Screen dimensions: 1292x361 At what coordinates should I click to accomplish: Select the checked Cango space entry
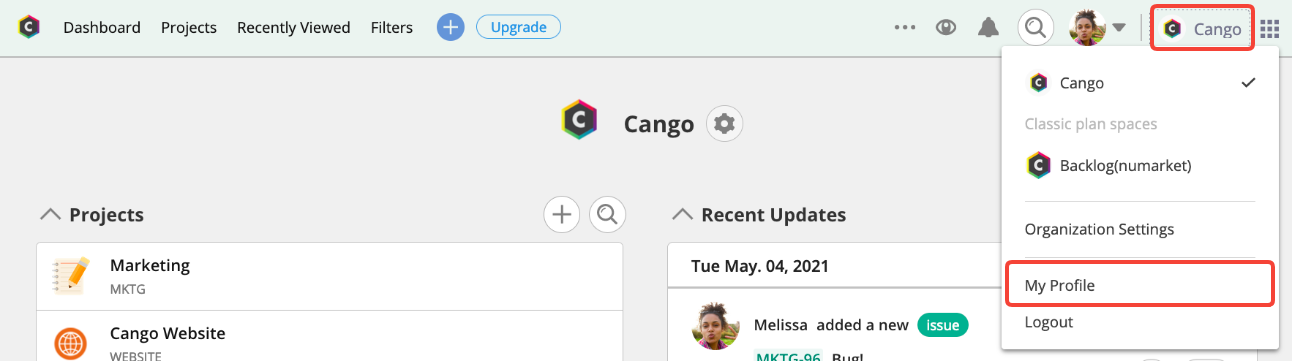coord(1140,83)
